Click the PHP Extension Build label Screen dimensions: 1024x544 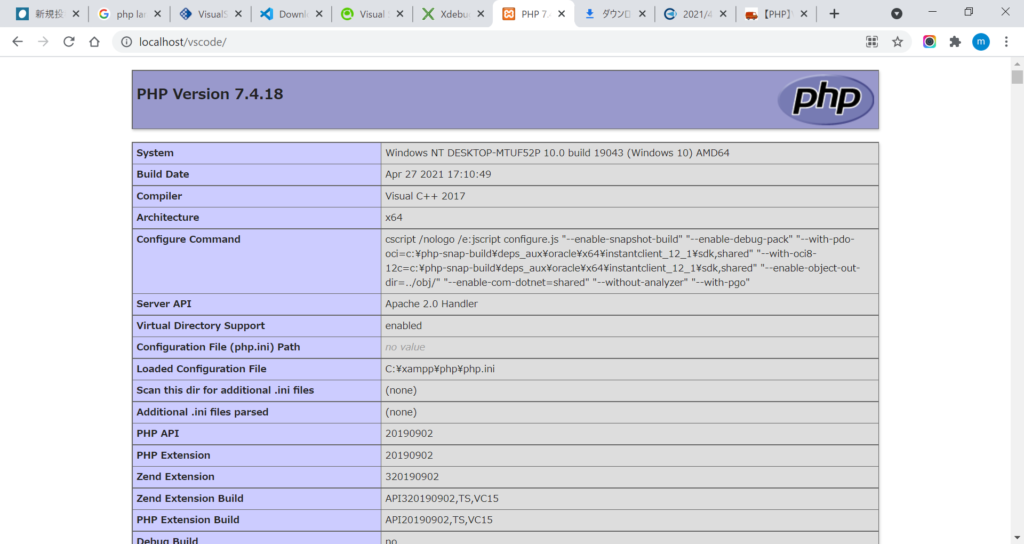point(188,520)
